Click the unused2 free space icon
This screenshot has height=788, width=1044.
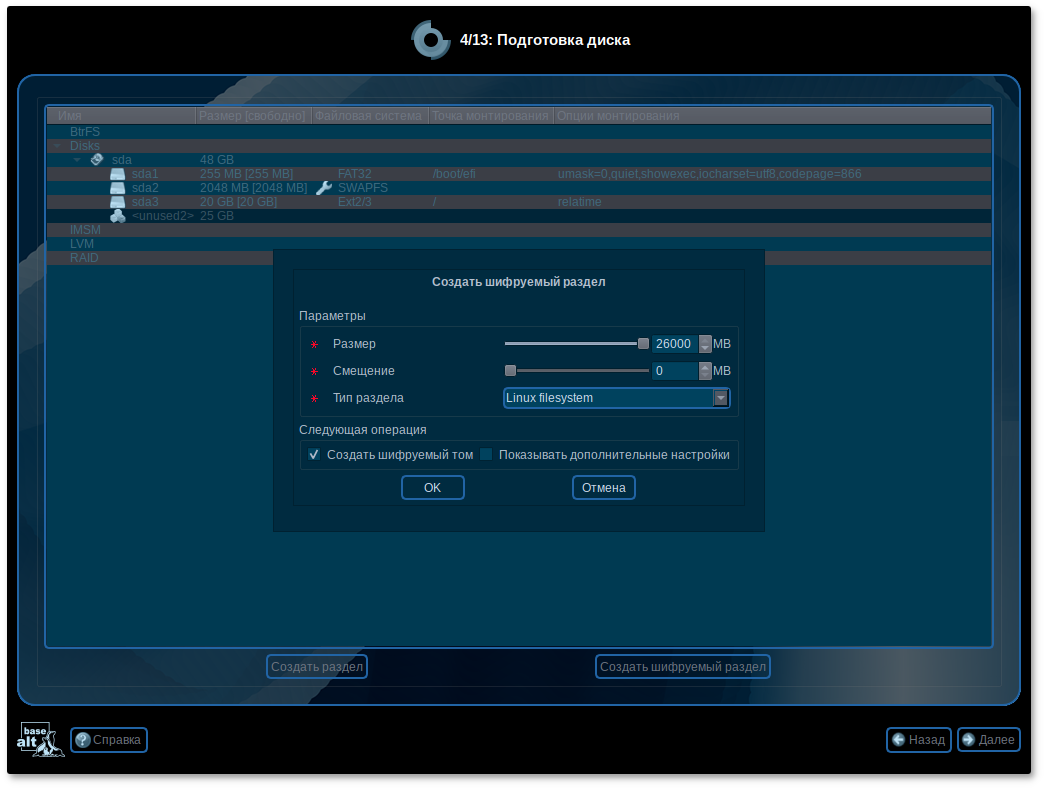click(x=117, y=216)
